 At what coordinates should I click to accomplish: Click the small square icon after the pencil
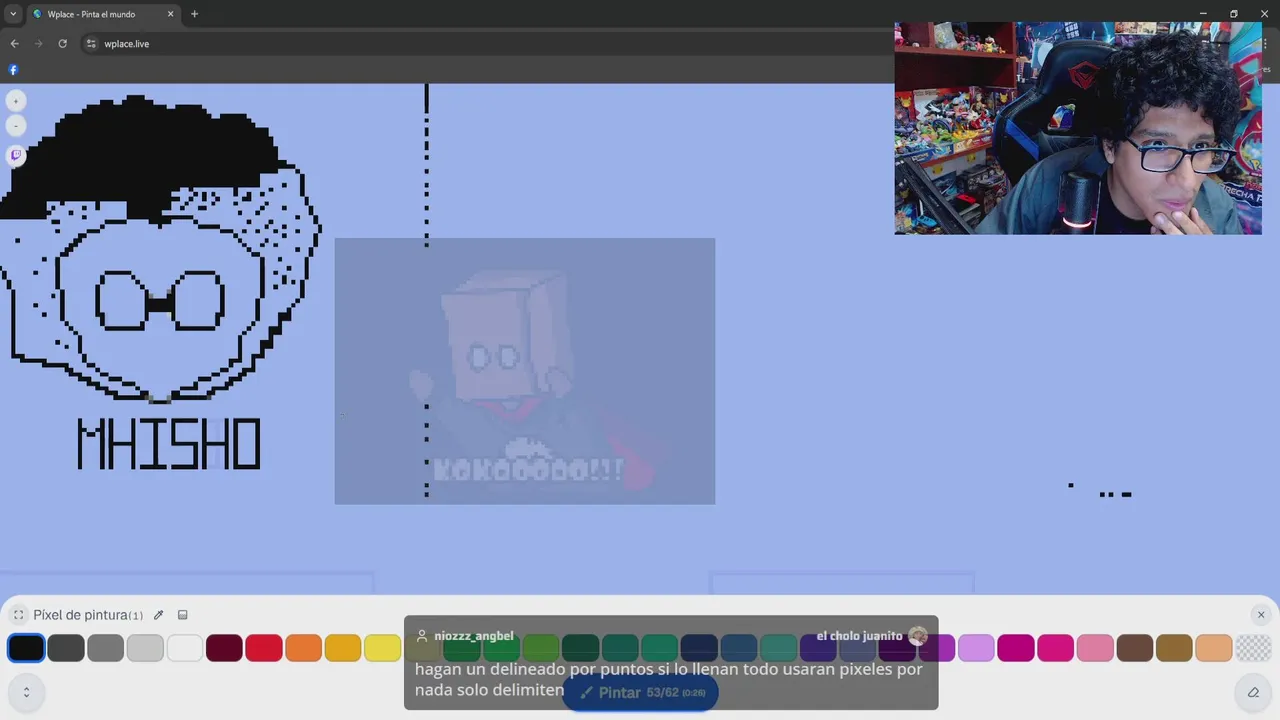(x=183, y=615)
